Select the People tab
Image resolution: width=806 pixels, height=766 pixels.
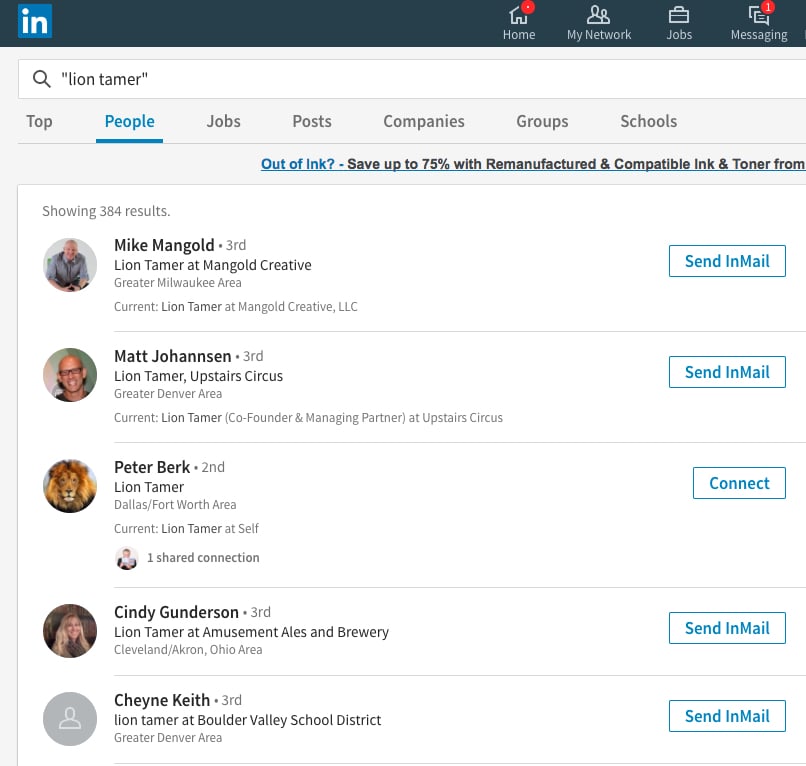(x=130, y=121)
